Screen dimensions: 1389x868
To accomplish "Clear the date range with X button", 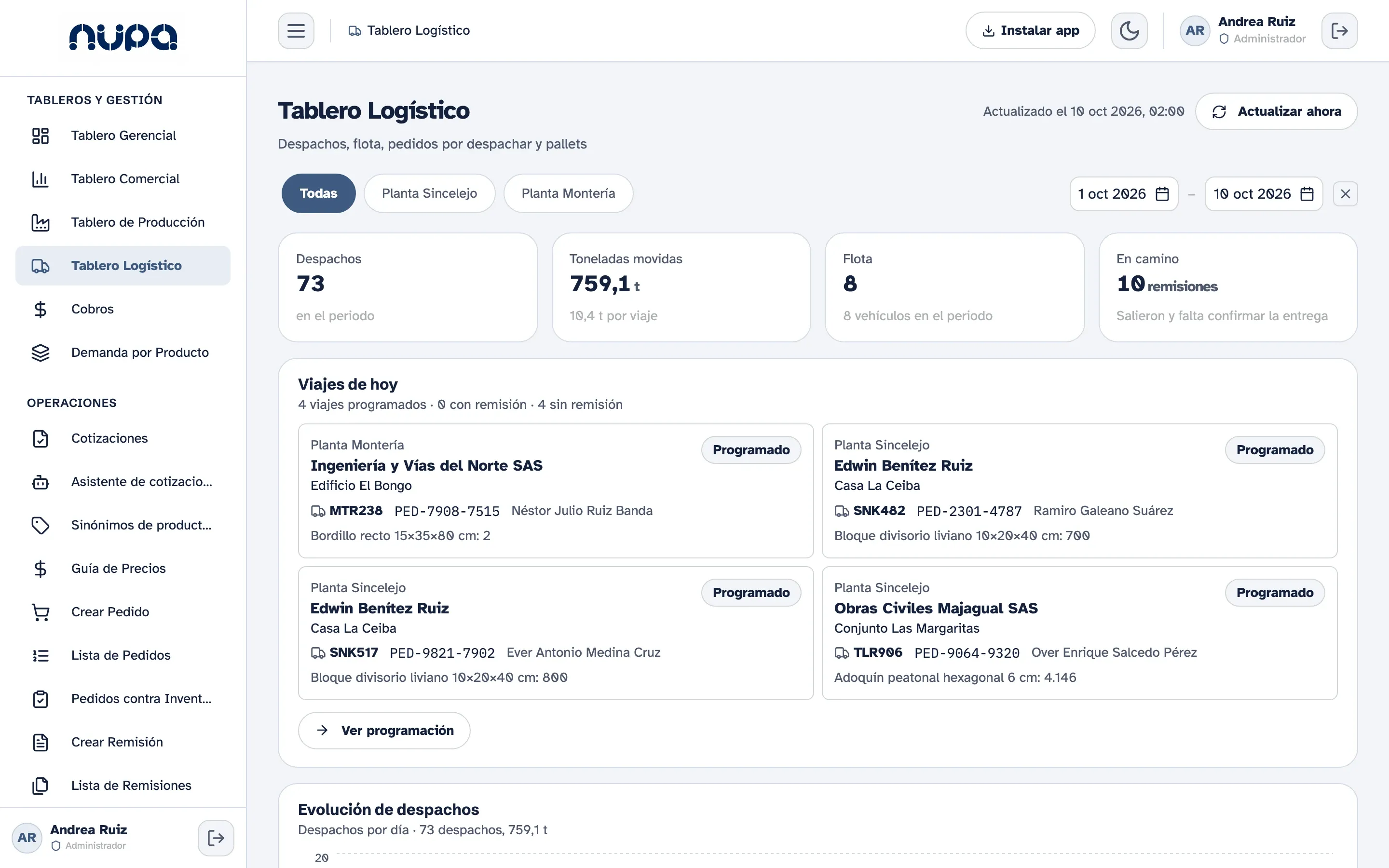I will click(1346, 194).
